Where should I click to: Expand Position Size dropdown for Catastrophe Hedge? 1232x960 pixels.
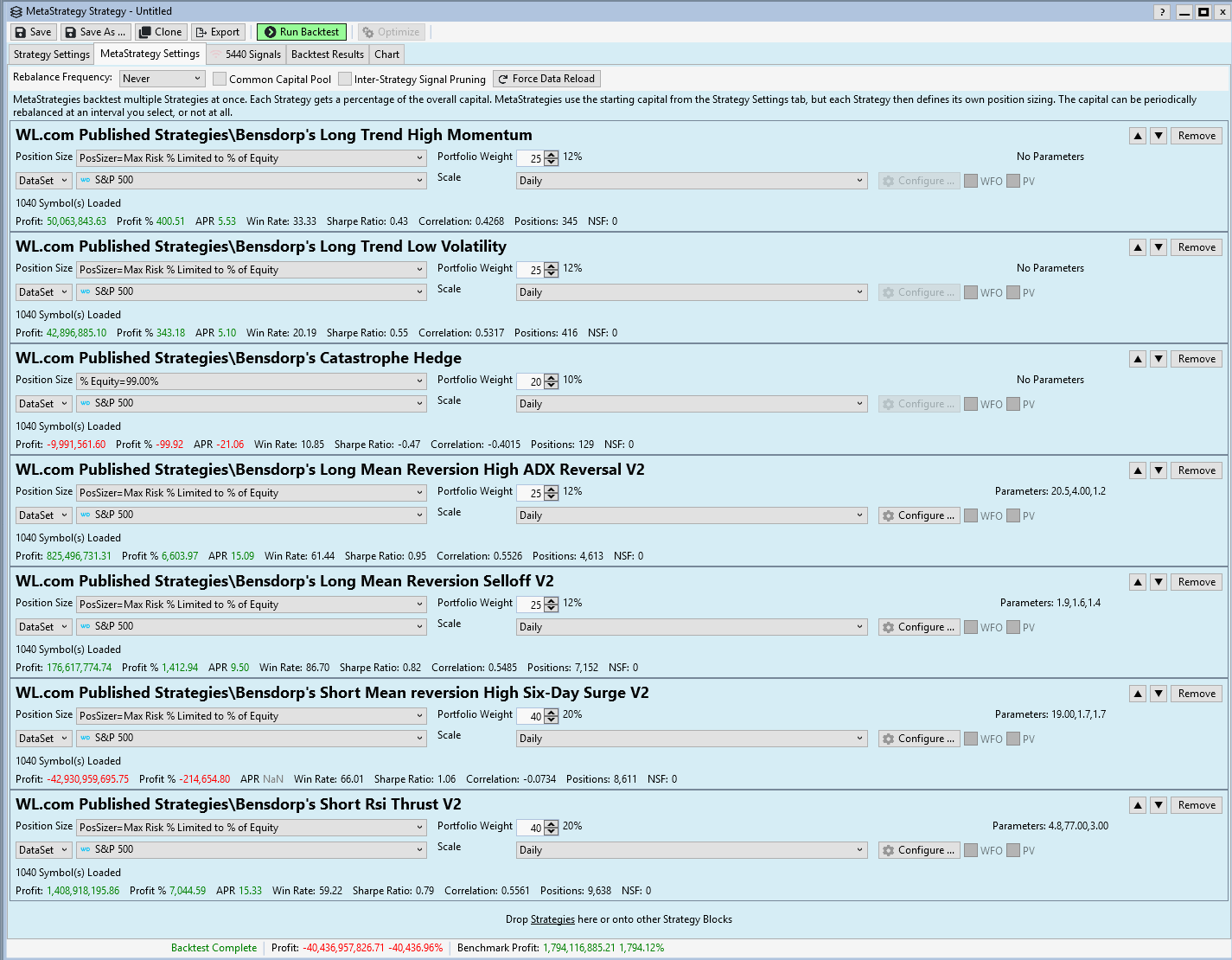251,381
